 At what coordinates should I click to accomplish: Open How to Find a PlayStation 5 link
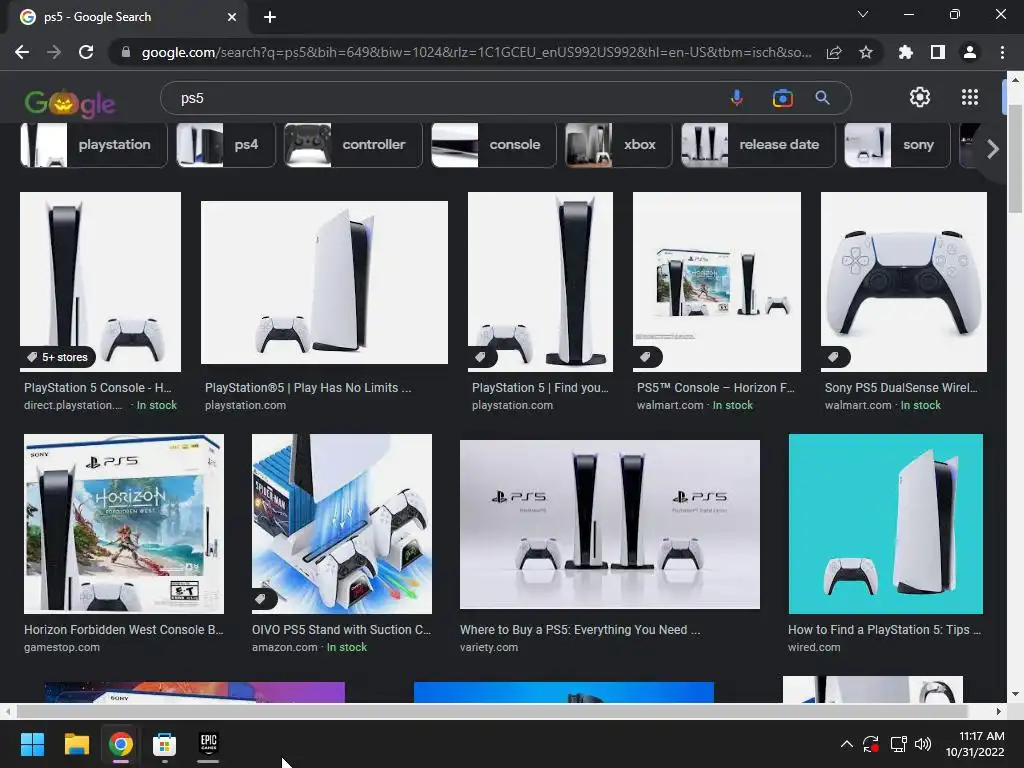[884, 630]
